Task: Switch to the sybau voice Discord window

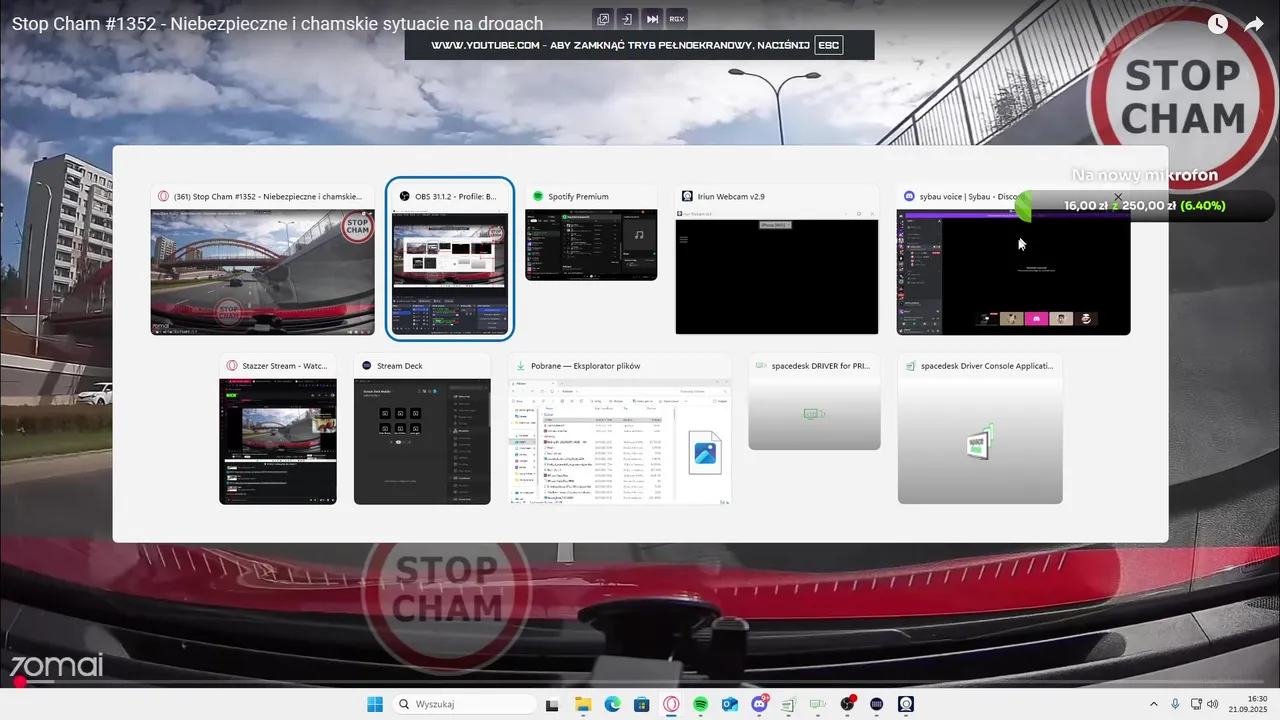Action: coord(1013,259)
